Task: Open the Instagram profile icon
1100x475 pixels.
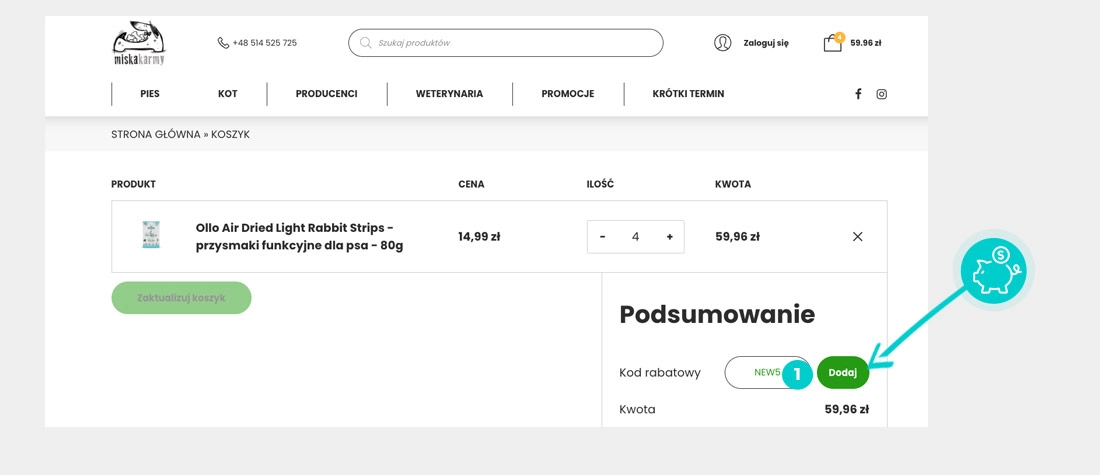Action: coord(881,94)
